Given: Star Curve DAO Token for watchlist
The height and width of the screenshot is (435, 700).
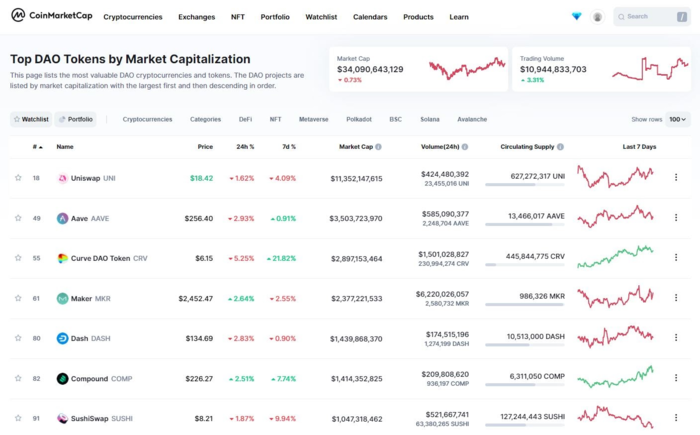Looking at the screenshot, I should click(18, 258).
